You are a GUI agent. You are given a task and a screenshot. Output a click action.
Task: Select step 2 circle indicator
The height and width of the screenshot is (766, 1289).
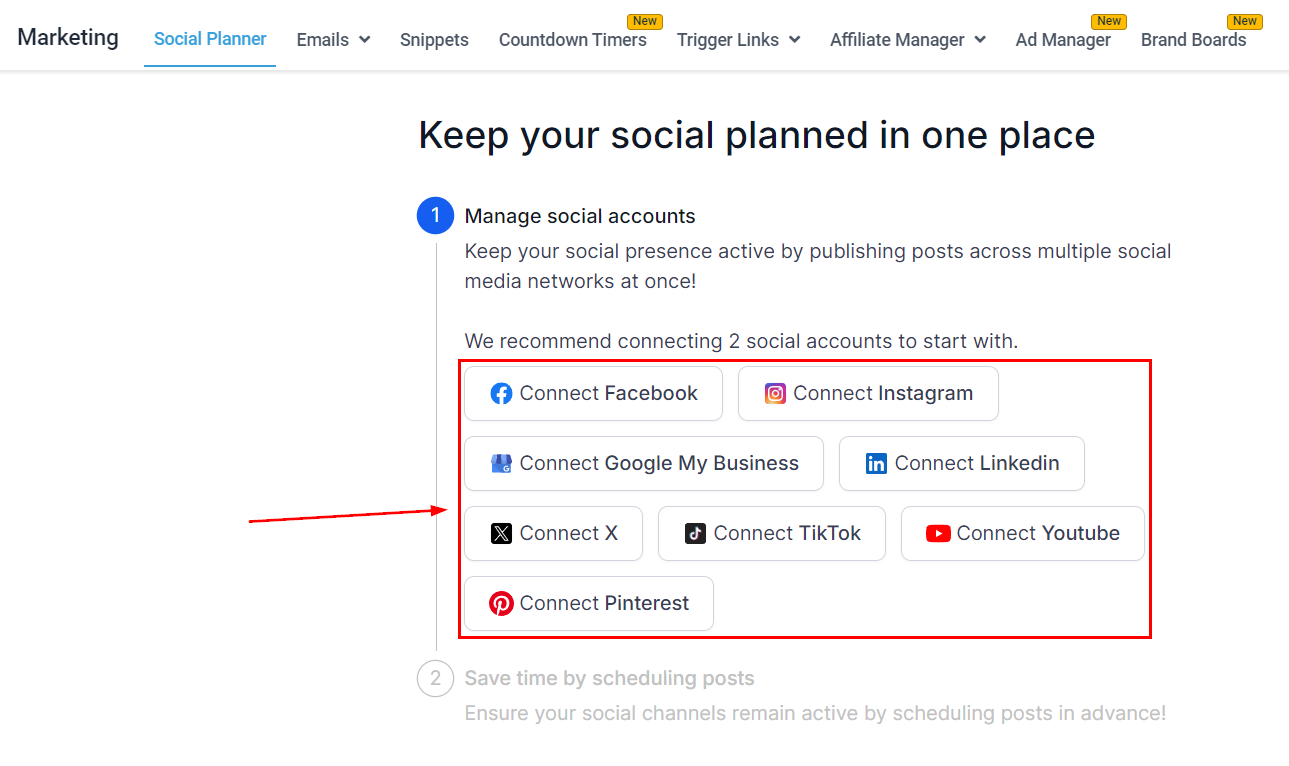pos(435,679)
